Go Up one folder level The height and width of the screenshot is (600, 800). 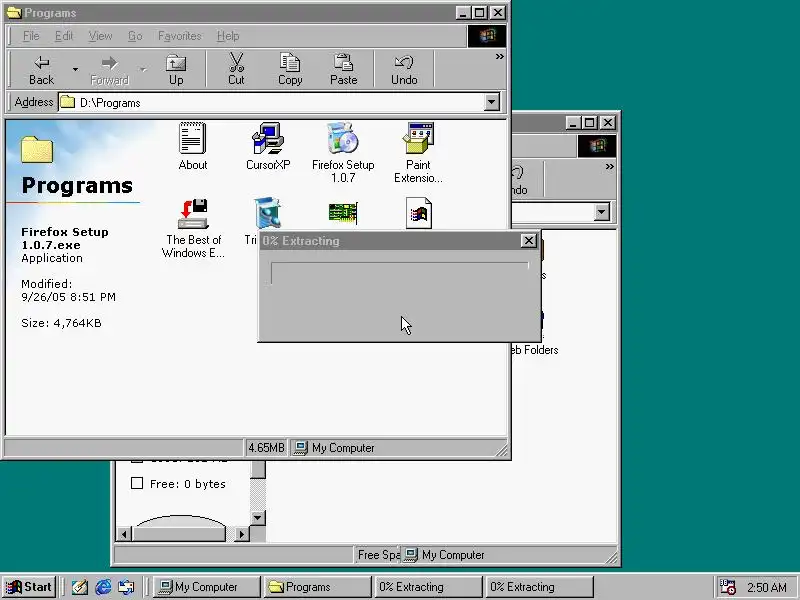(x=176, y=69)
